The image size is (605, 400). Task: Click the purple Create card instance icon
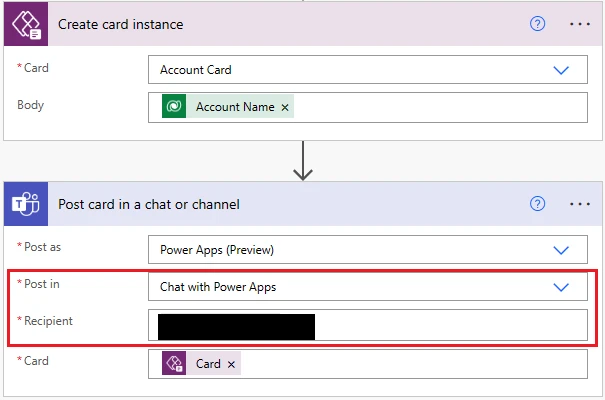tap(25, 24)
